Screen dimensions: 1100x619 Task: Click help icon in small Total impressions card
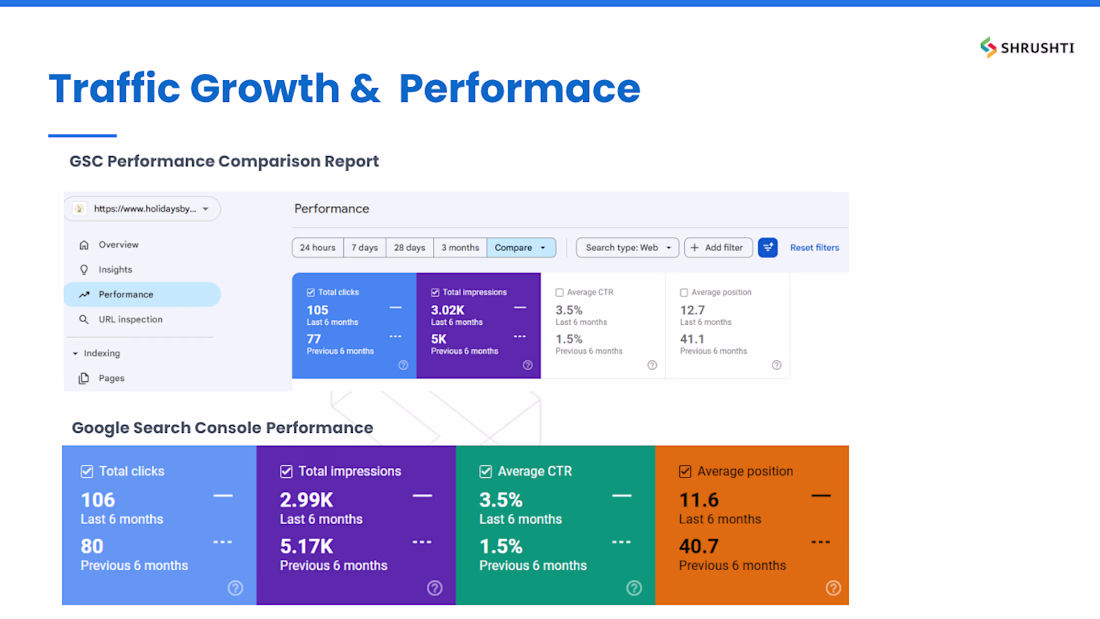coord(528,365)
